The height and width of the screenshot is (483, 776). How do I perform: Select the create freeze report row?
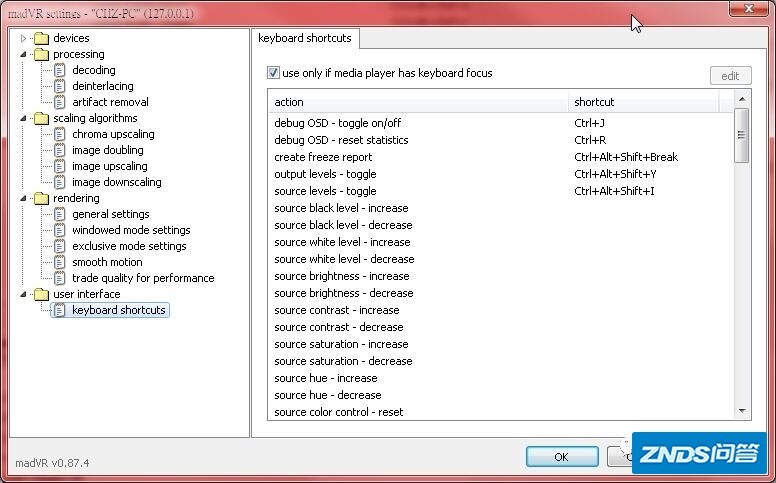click(501, 157)
